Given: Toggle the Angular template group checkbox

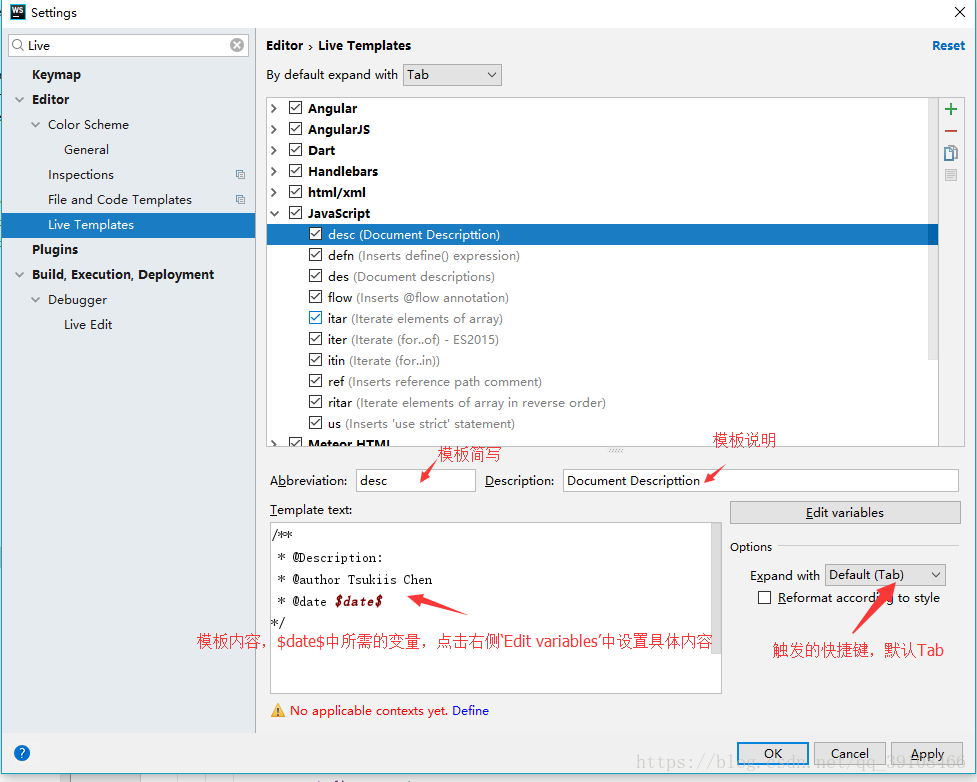Looking at the screenshot, I should [x=295, y=108].
